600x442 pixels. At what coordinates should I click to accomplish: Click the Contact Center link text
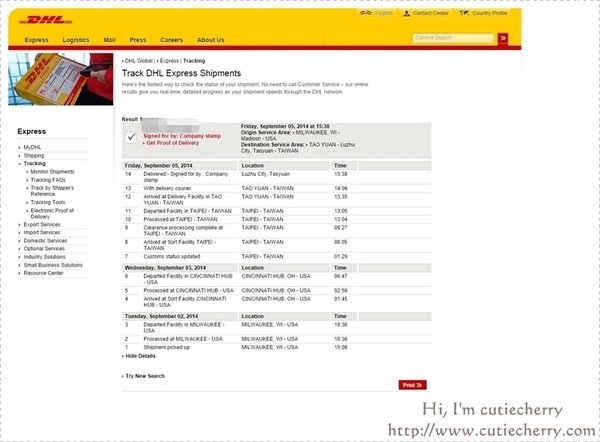tap(431, 13)
